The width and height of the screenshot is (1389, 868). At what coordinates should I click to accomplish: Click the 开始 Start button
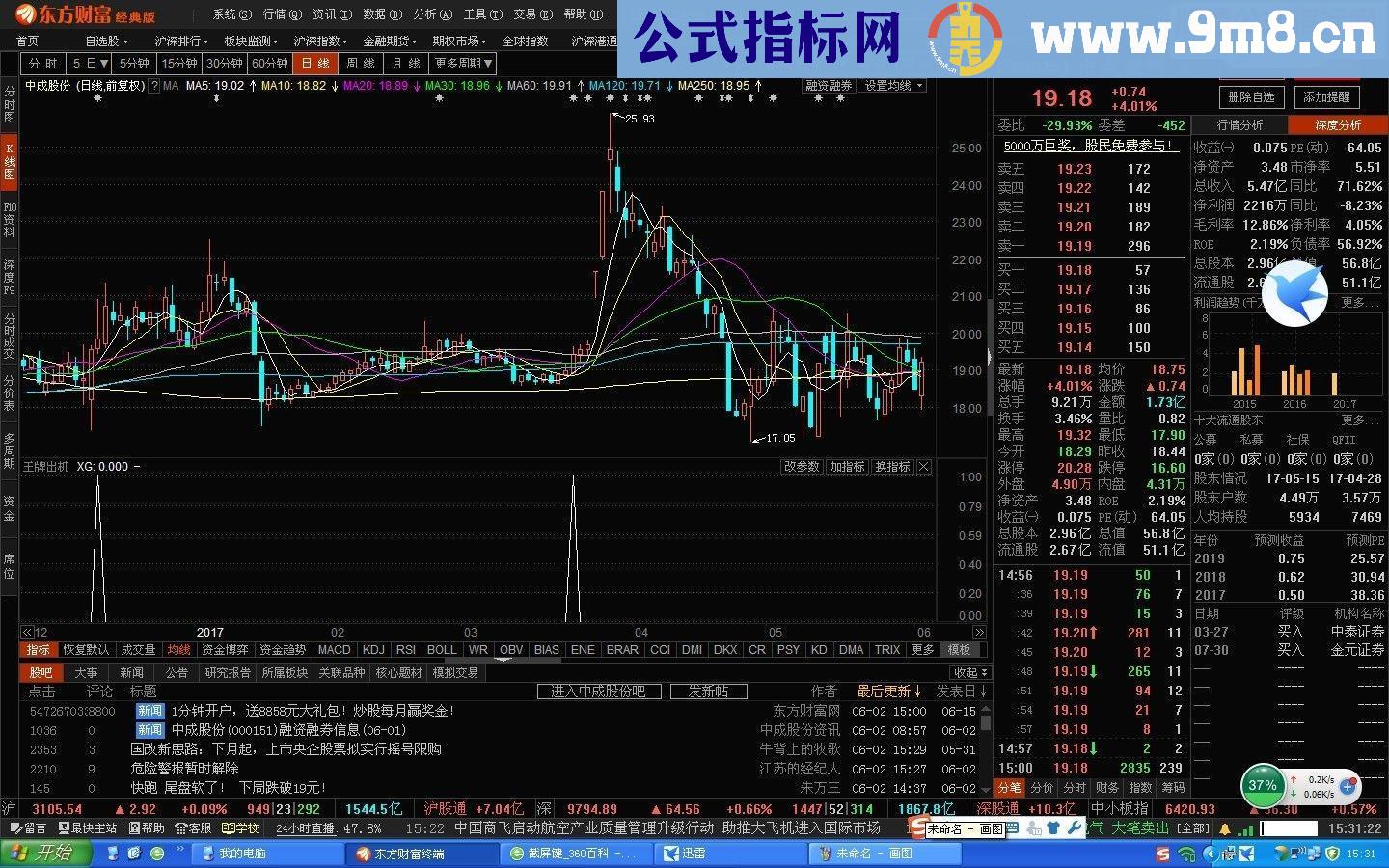click(47, 853)
